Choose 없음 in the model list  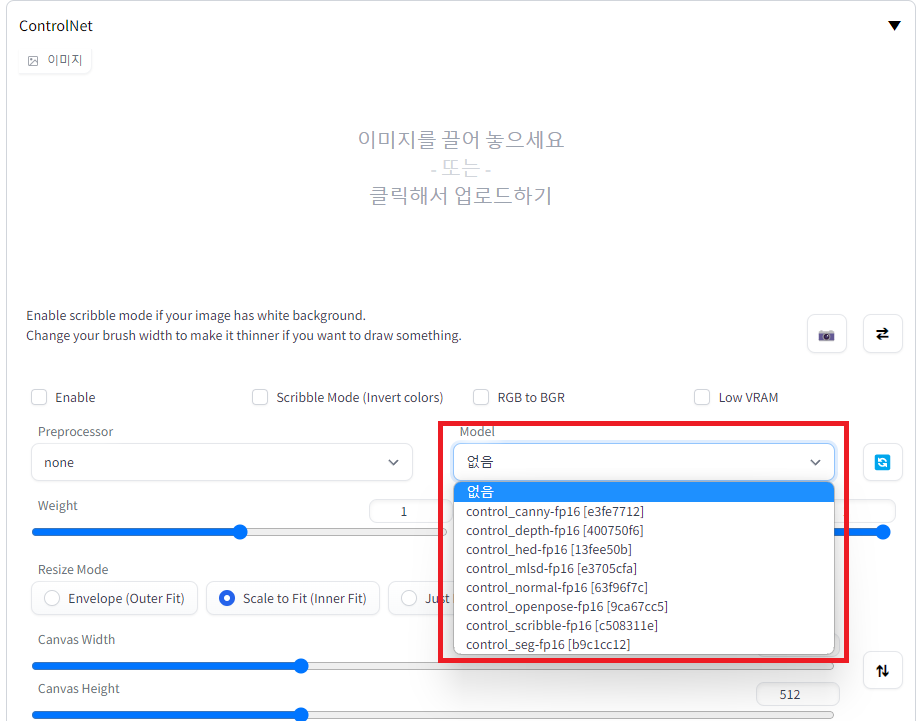pos(480,491)
